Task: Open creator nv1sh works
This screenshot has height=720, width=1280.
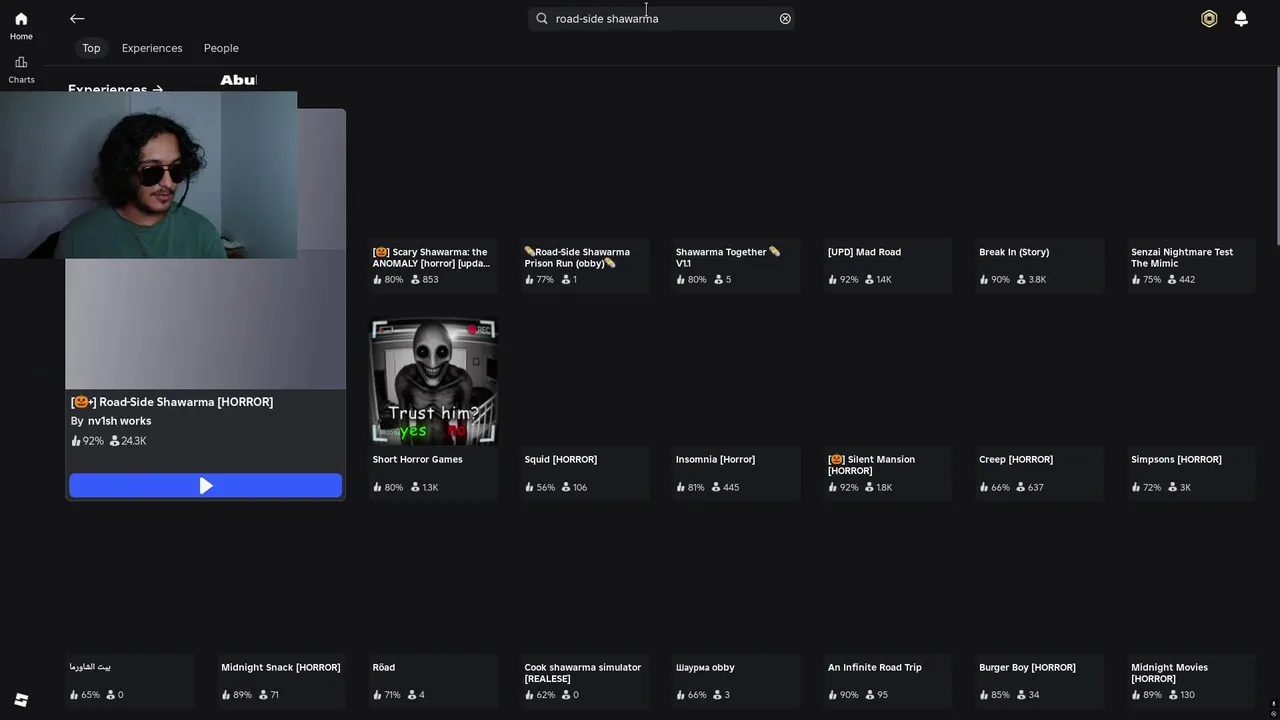Action: pos(119,421)
